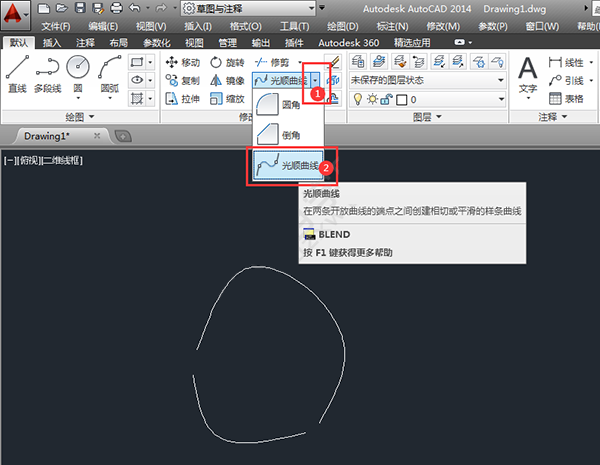Open the rectangle tool dropdown arrow
This screenshot has width=600, height=465.
click(x=150, y=62)
